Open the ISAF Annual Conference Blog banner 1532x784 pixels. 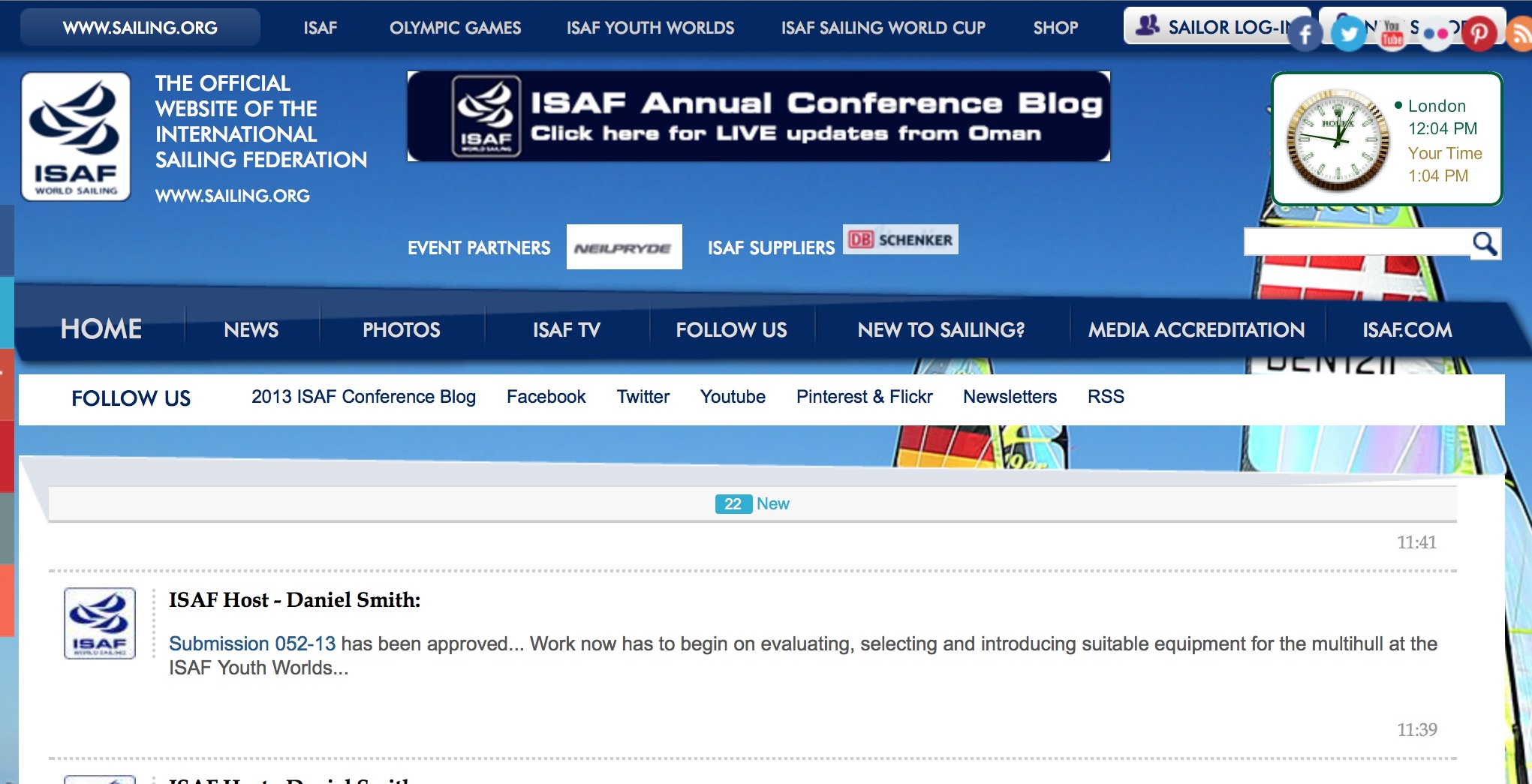pyautogui.click(x=758, y=116)
